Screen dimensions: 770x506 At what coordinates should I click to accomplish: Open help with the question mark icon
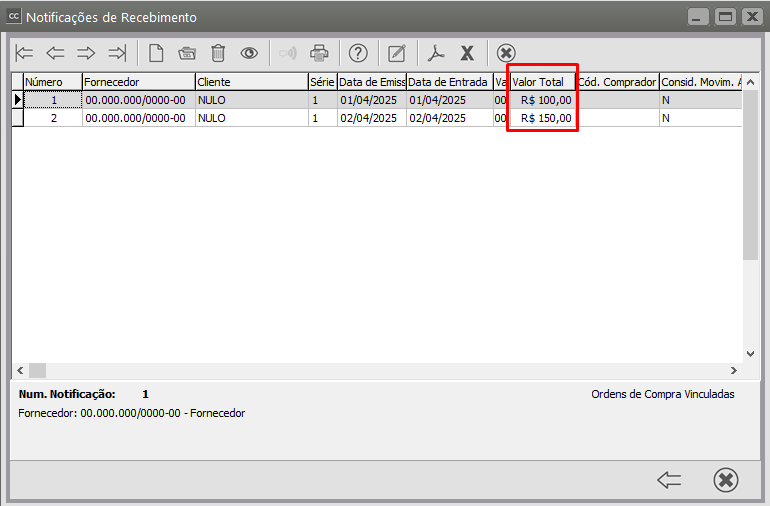point(358,53)
